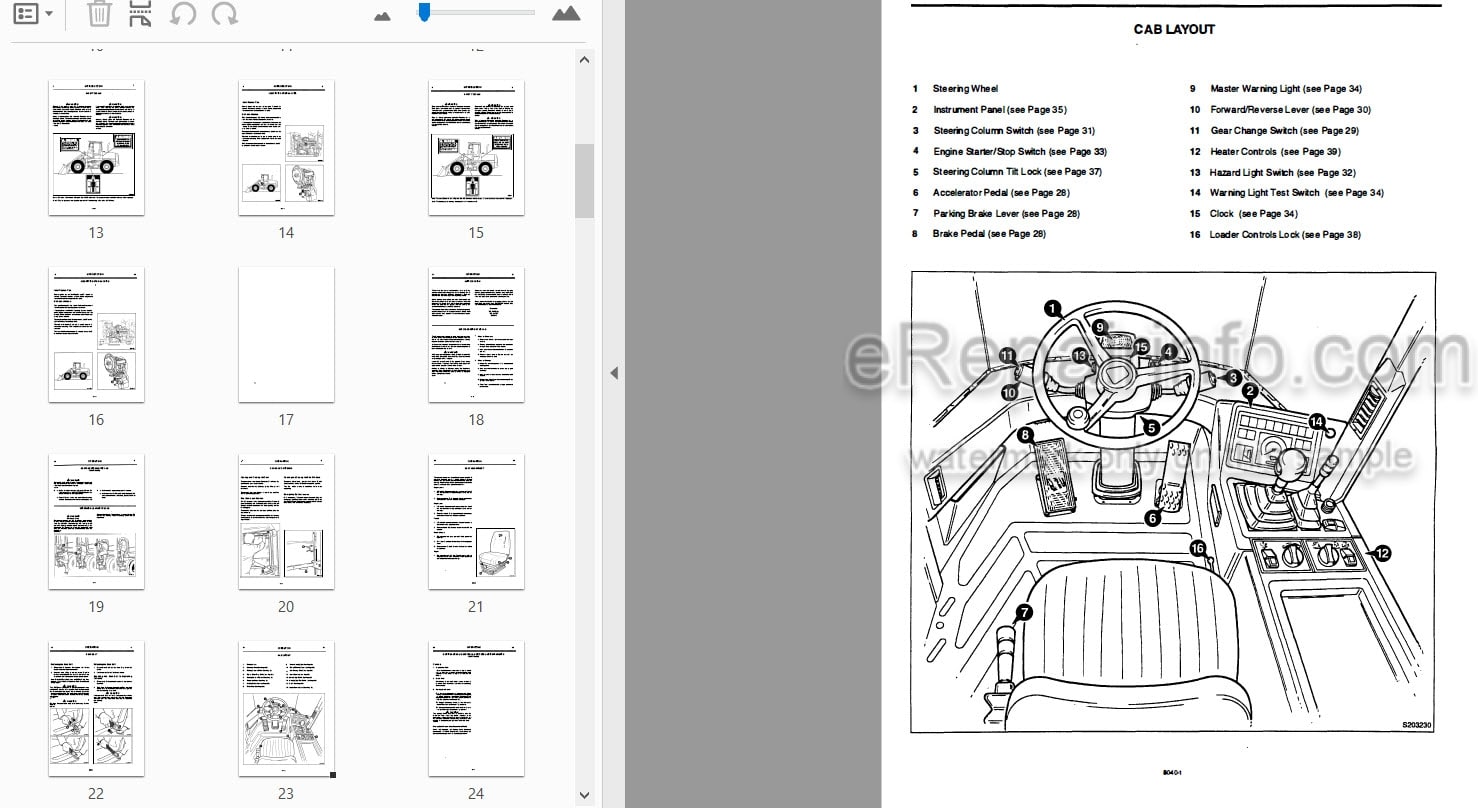Click 'Gear Change Switch (see Page 29)'
The image size is (1478, 808).
click(1284, 131)
